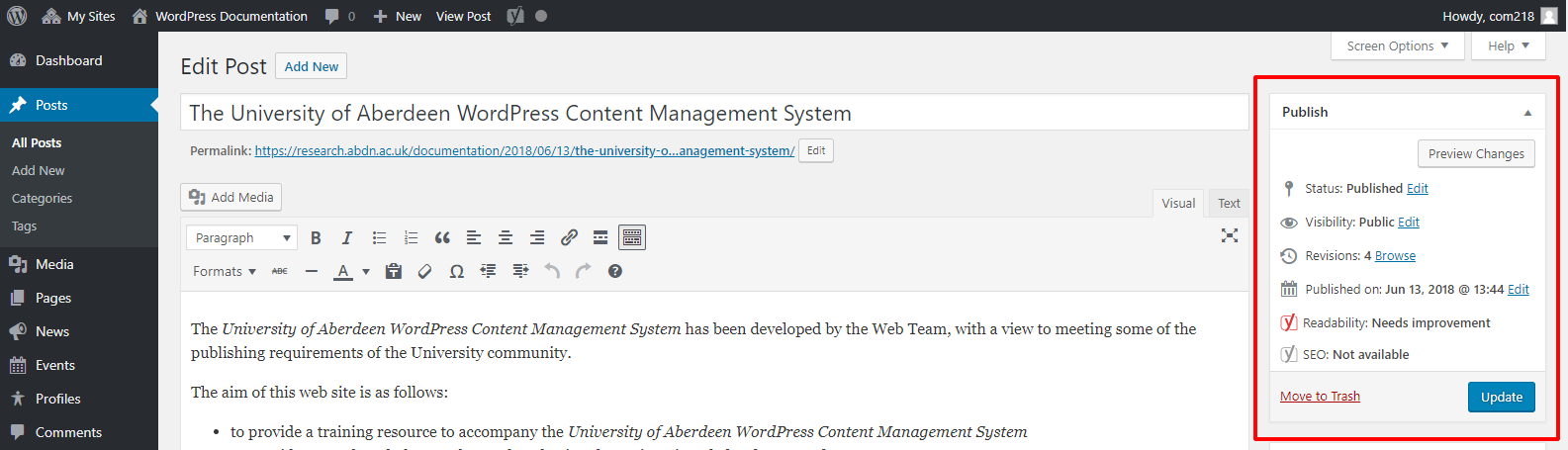
Task: Toggle bulleted list formatting
Action: pyautogui.click(x=379, y=237)
